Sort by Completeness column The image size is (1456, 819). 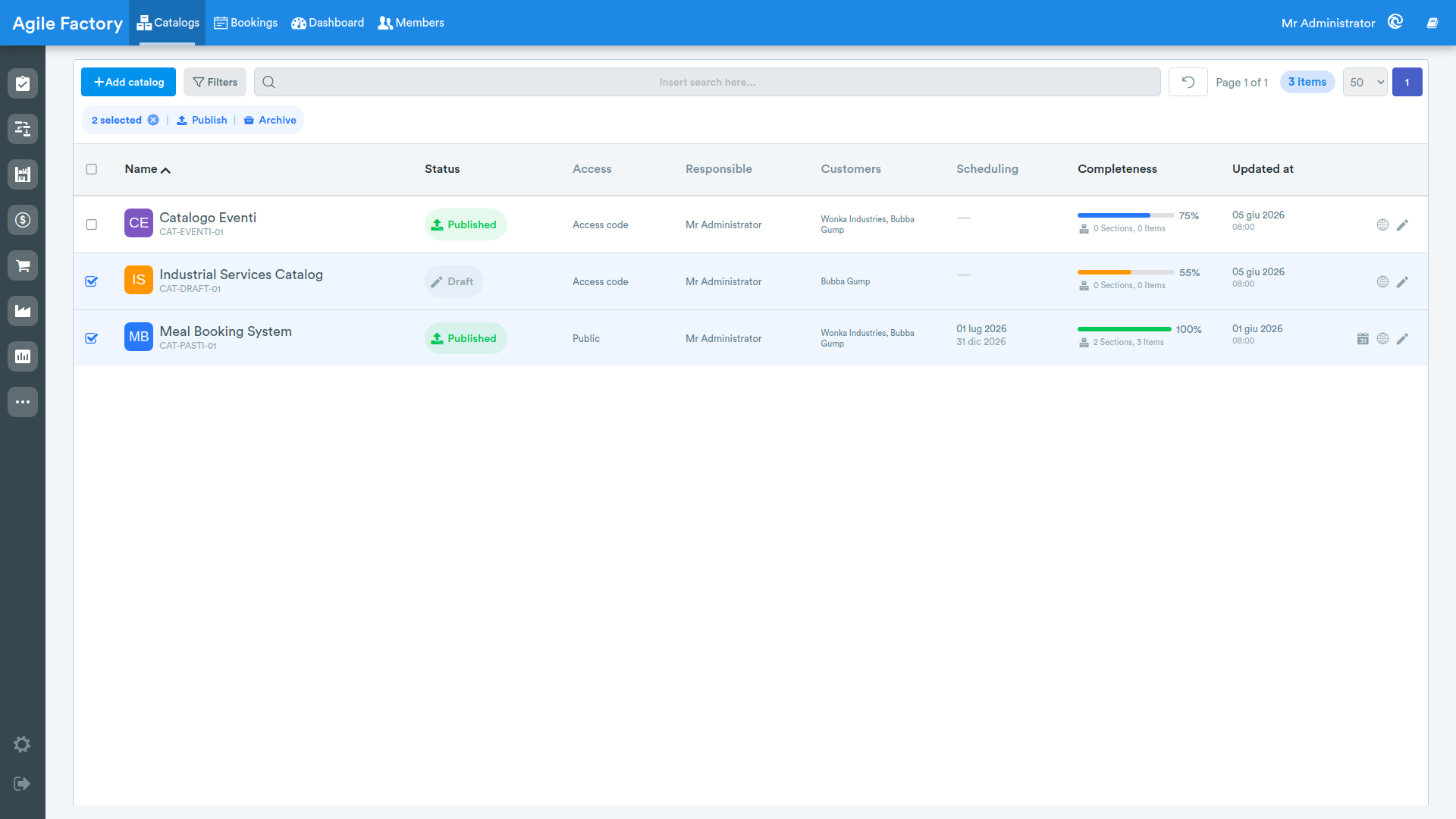click(x=1117, y=169)
